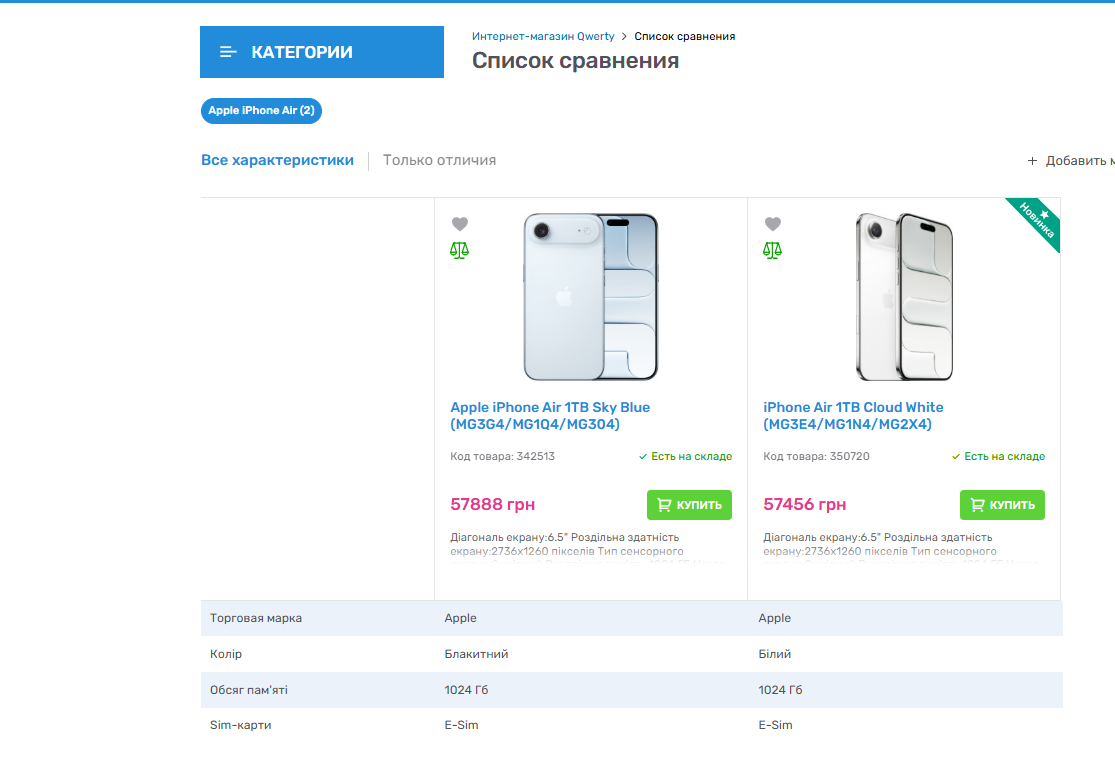Toggle compare scales icon on Cloud White iPhone
The image size is (1115, 763).
(x=773, y=250)
